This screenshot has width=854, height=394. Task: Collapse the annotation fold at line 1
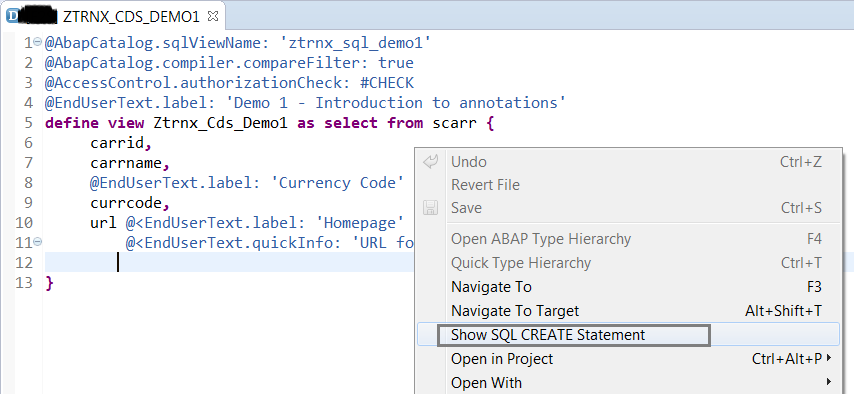coord(37,41)
